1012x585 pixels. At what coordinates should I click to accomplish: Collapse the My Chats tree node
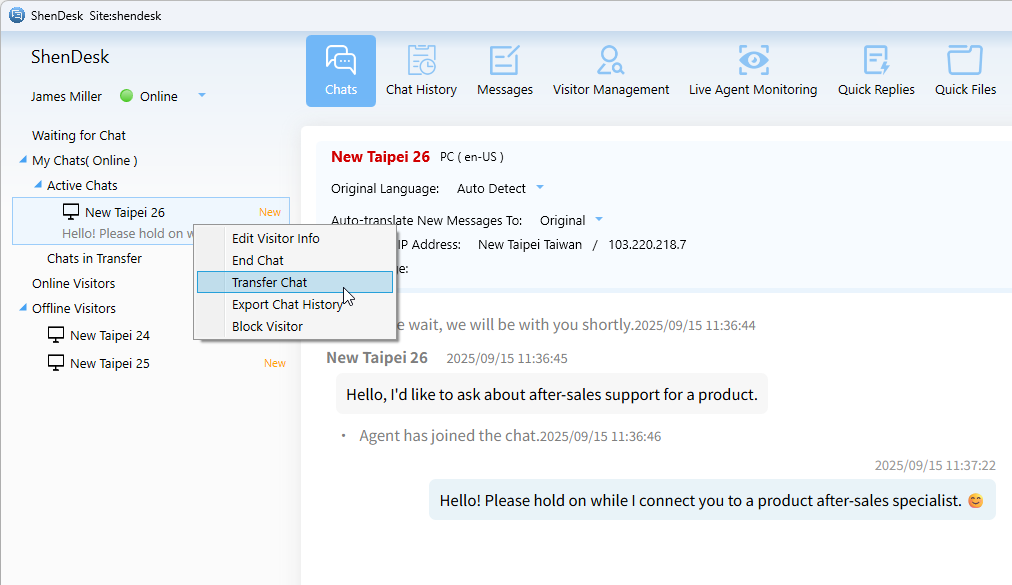[x=23, y=161]
